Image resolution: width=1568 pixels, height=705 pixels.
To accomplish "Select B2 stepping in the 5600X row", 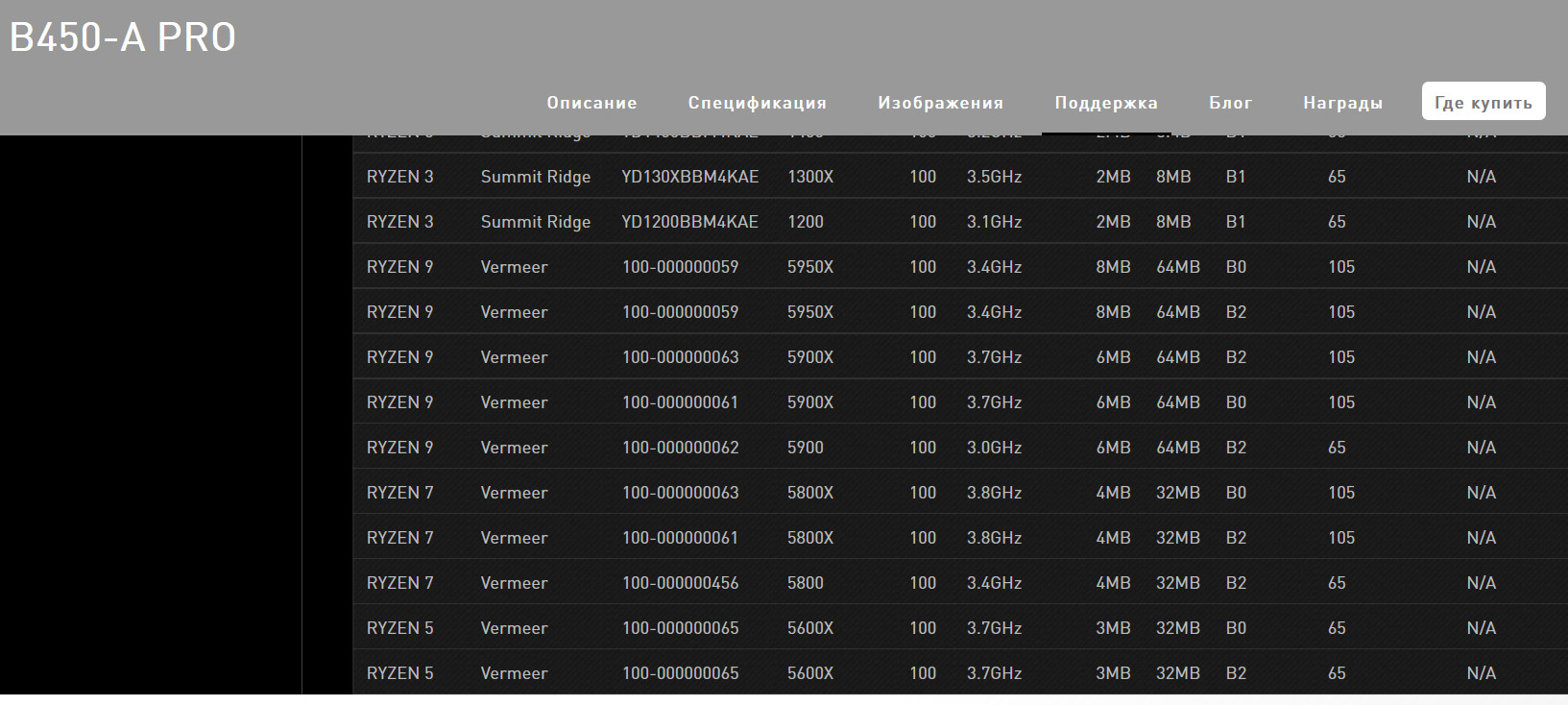I will (x=1236, y=673).
